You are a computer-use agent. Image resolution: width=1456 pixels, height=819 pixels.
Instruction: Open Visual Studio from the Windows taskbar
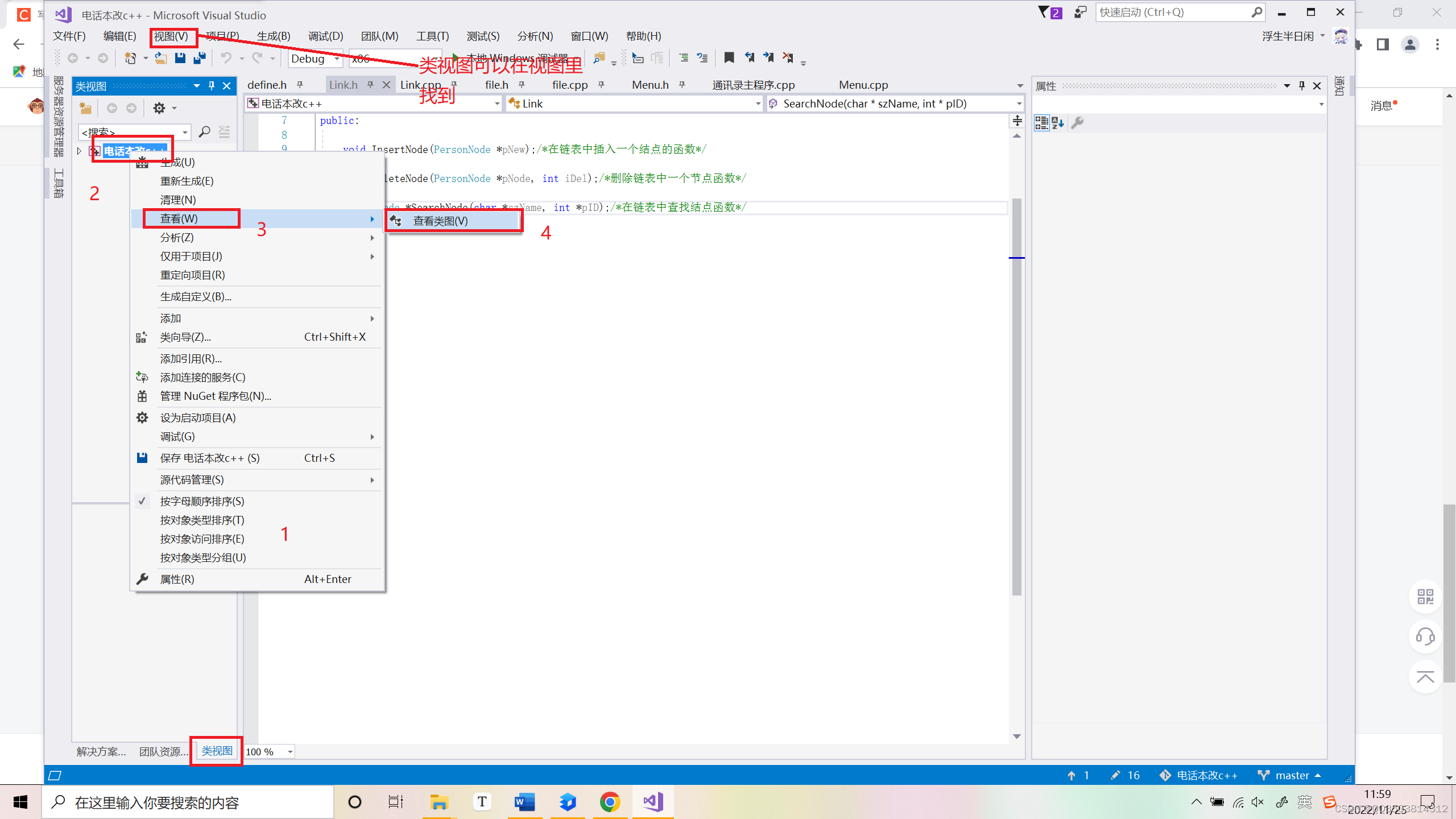coord(653,802)
